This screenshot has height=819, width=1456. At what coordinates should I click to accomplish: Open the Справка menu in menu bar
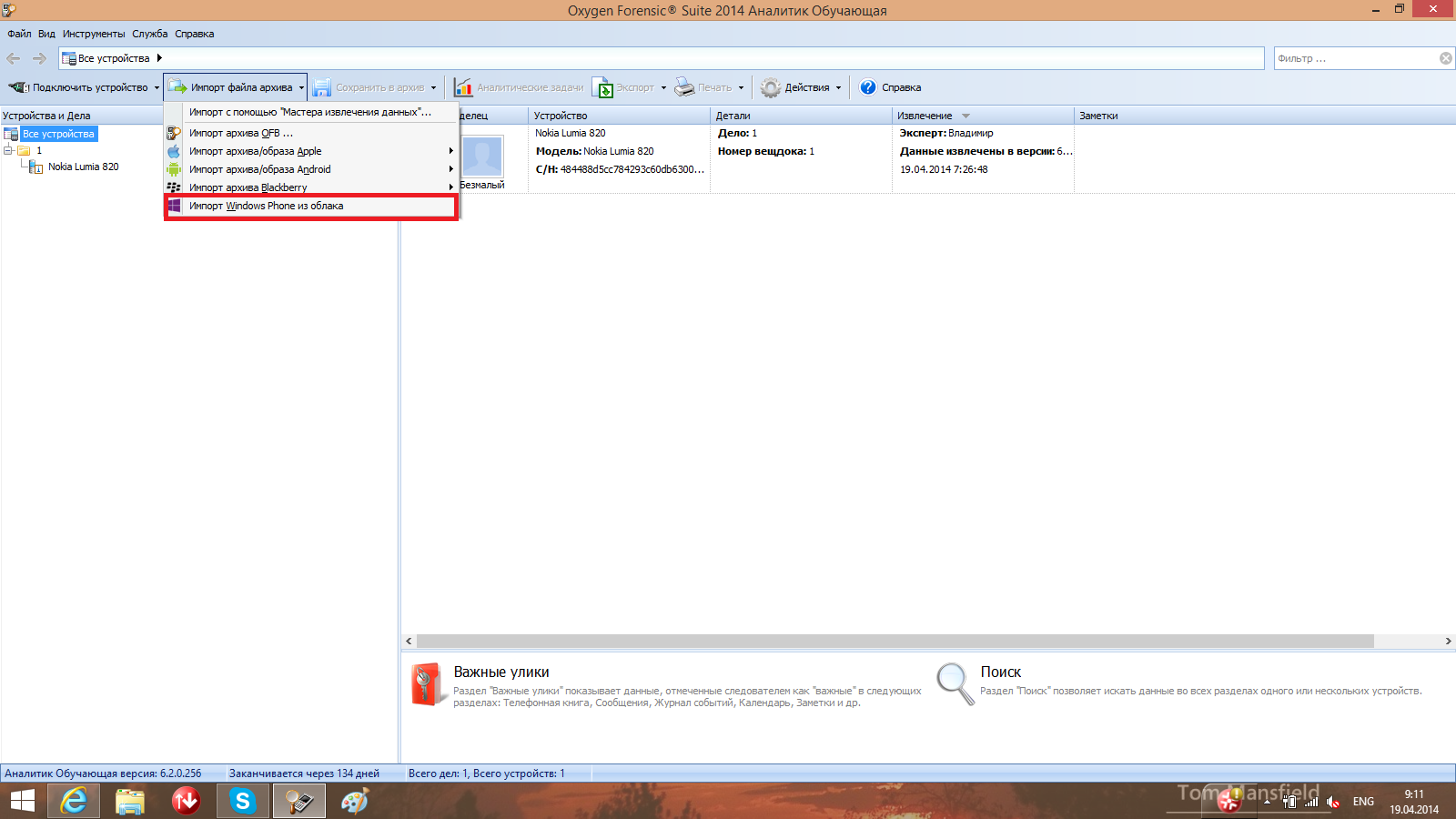tap(195, 34)
